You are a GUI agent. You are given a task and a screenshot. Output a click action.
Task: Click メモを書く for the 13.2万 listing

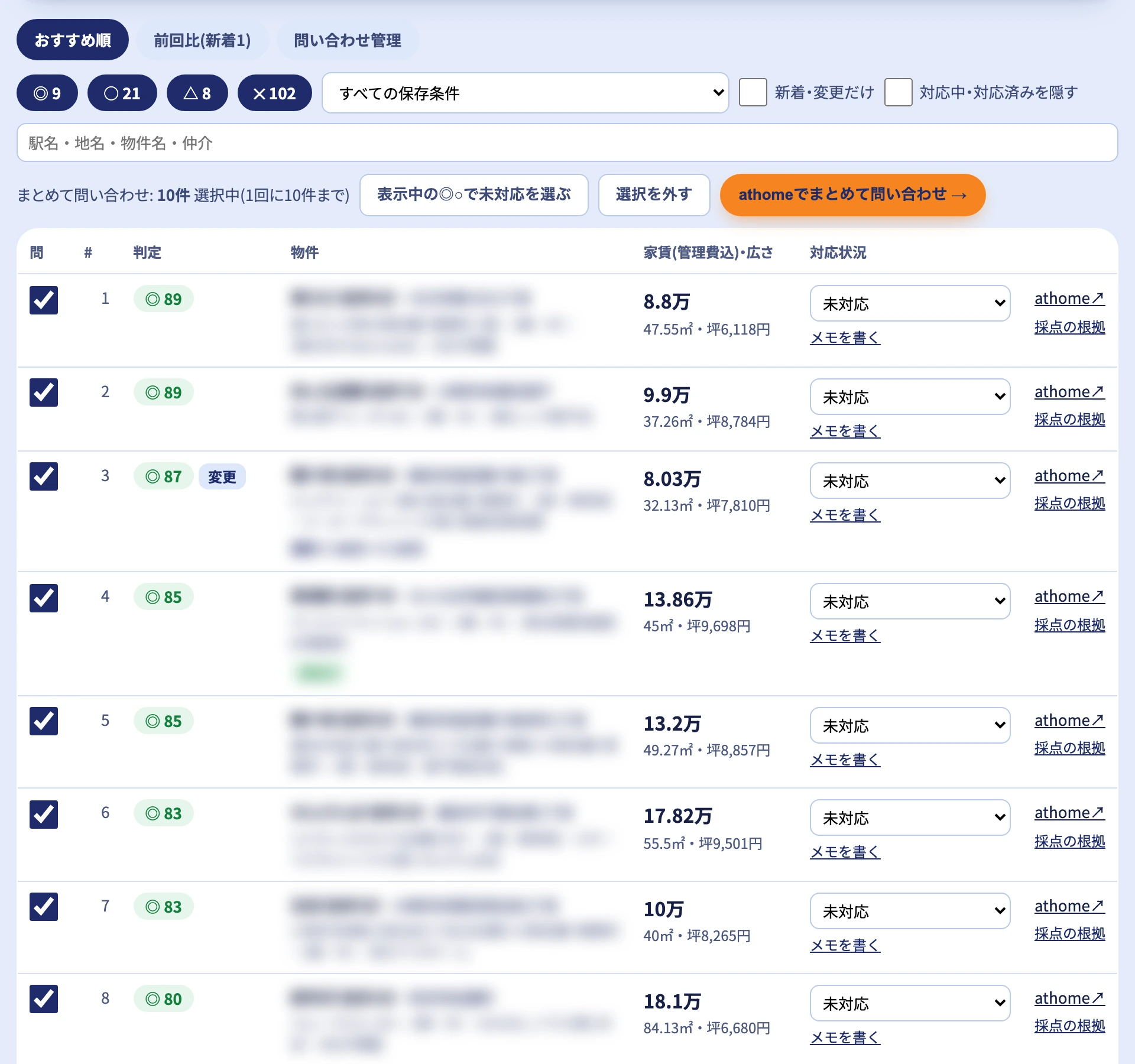pos(845,760)
